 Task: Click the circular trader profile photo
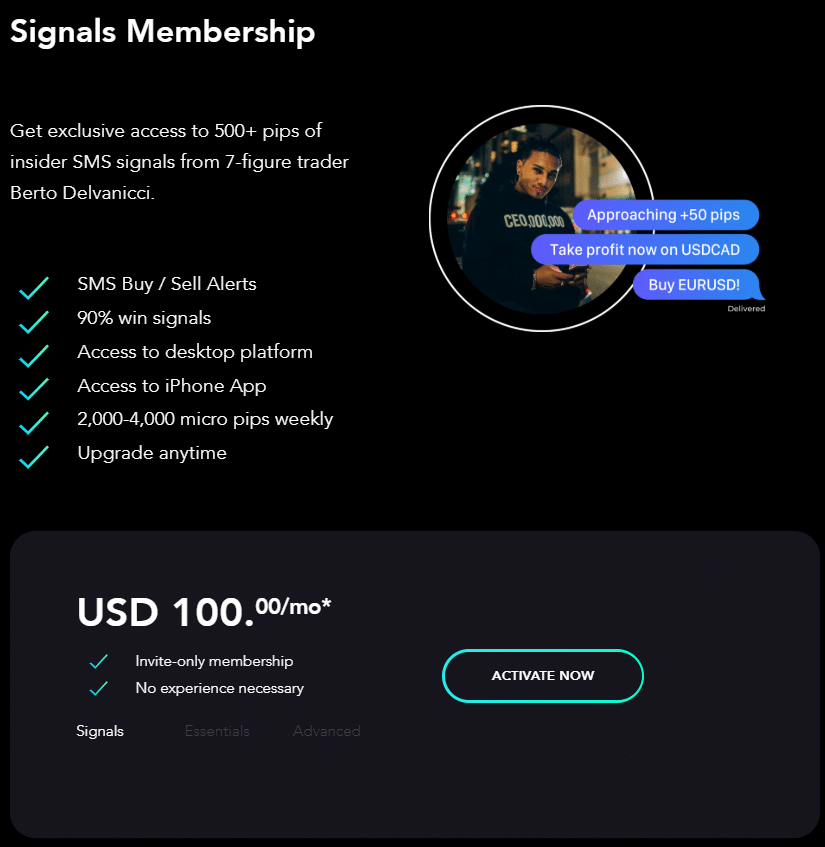542,218
